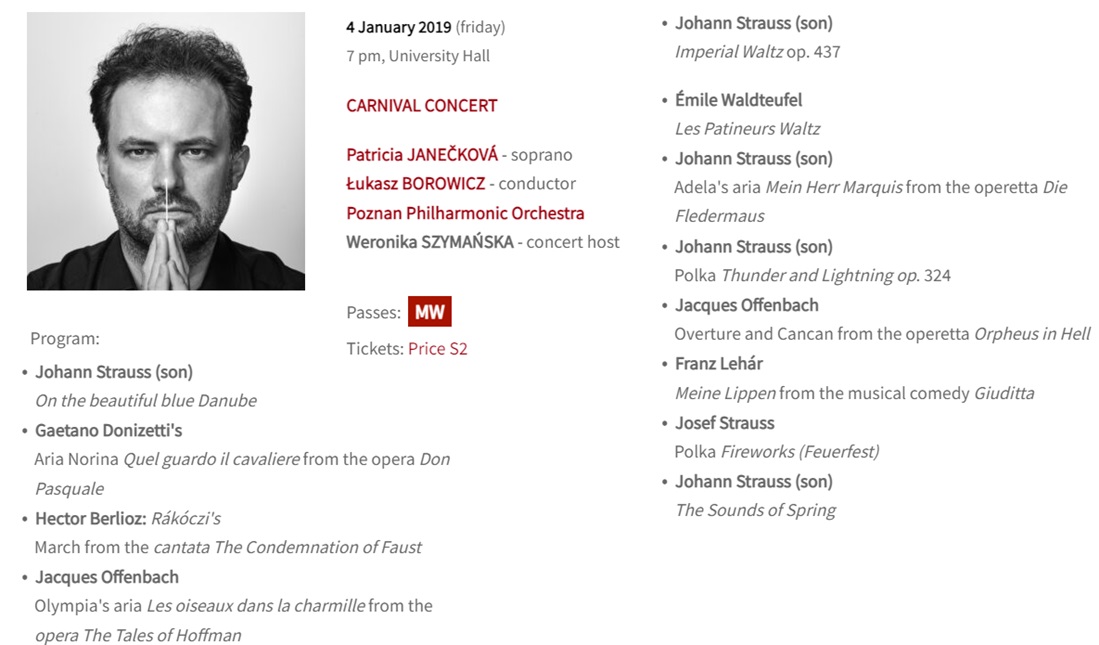Click the Hector Berlioz program entry

pos(91,519)
